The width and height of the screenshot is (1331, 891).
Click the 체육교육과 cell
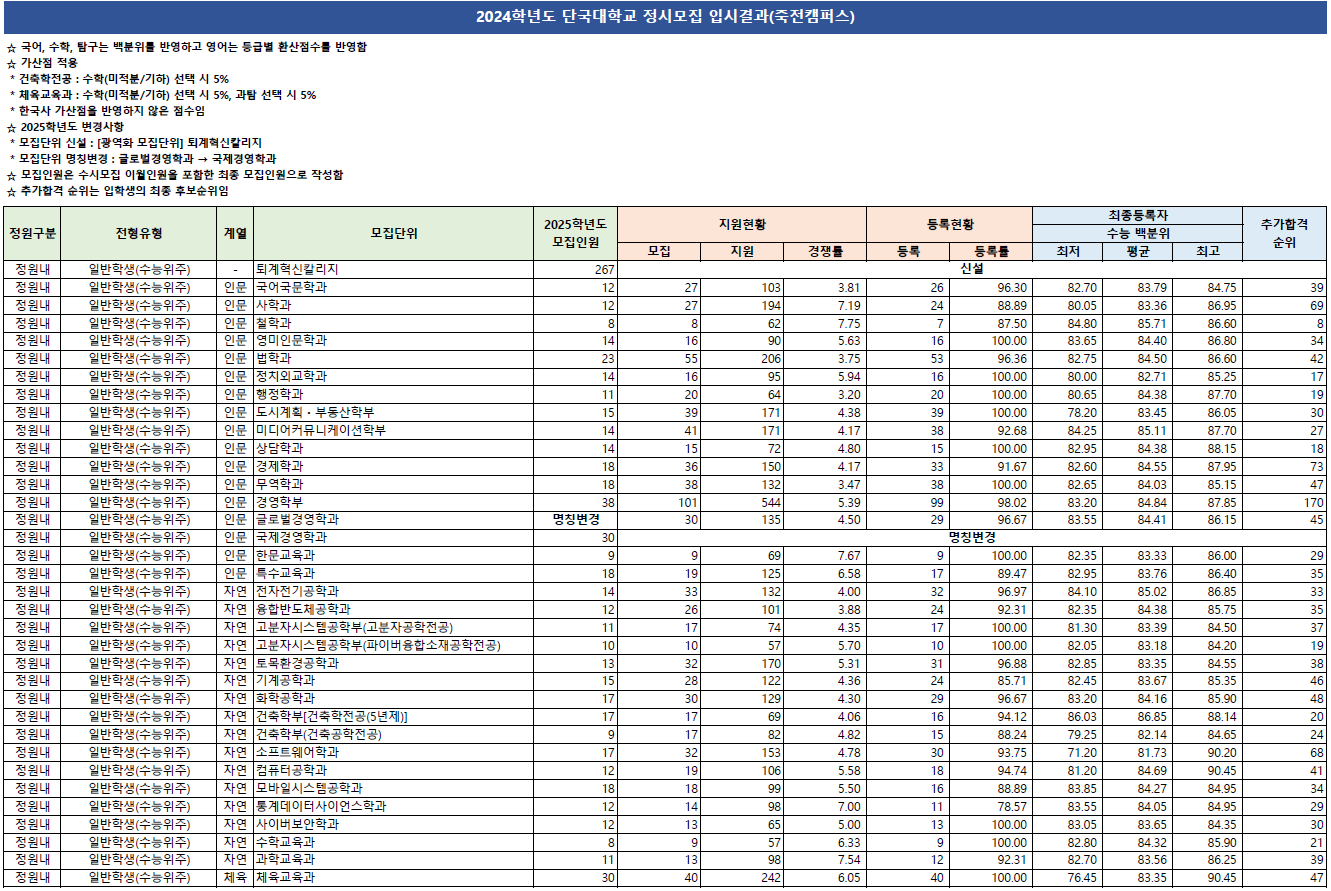(394, 878)
